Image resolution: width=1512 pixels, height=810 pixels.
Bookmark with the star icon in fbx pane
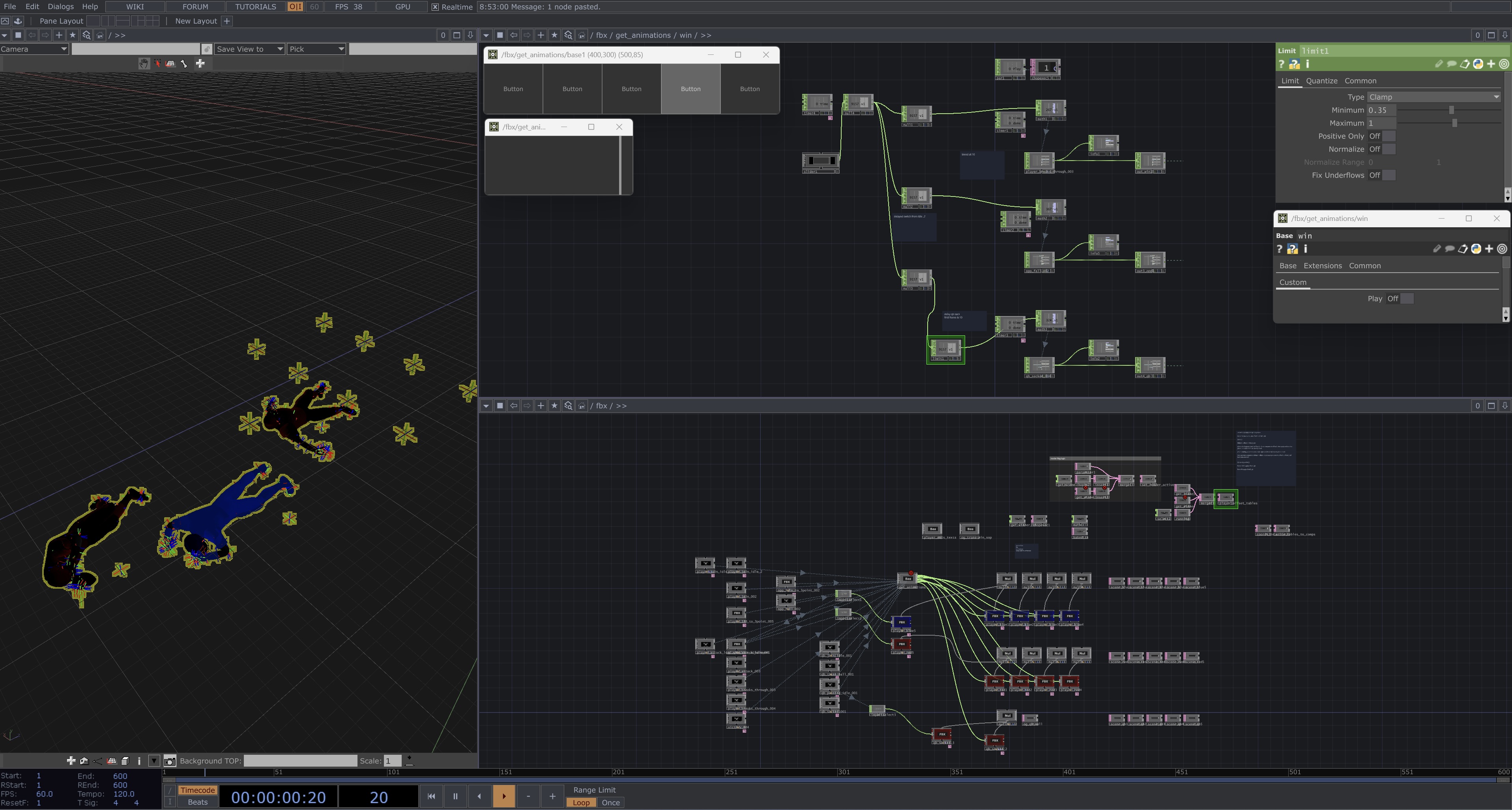coord(554,406)
